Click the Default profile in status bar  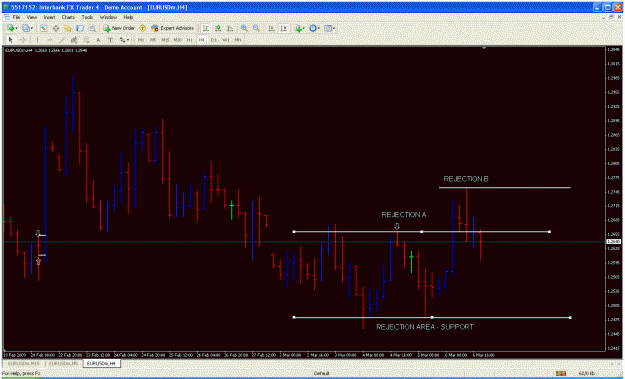tap(321, 373)
